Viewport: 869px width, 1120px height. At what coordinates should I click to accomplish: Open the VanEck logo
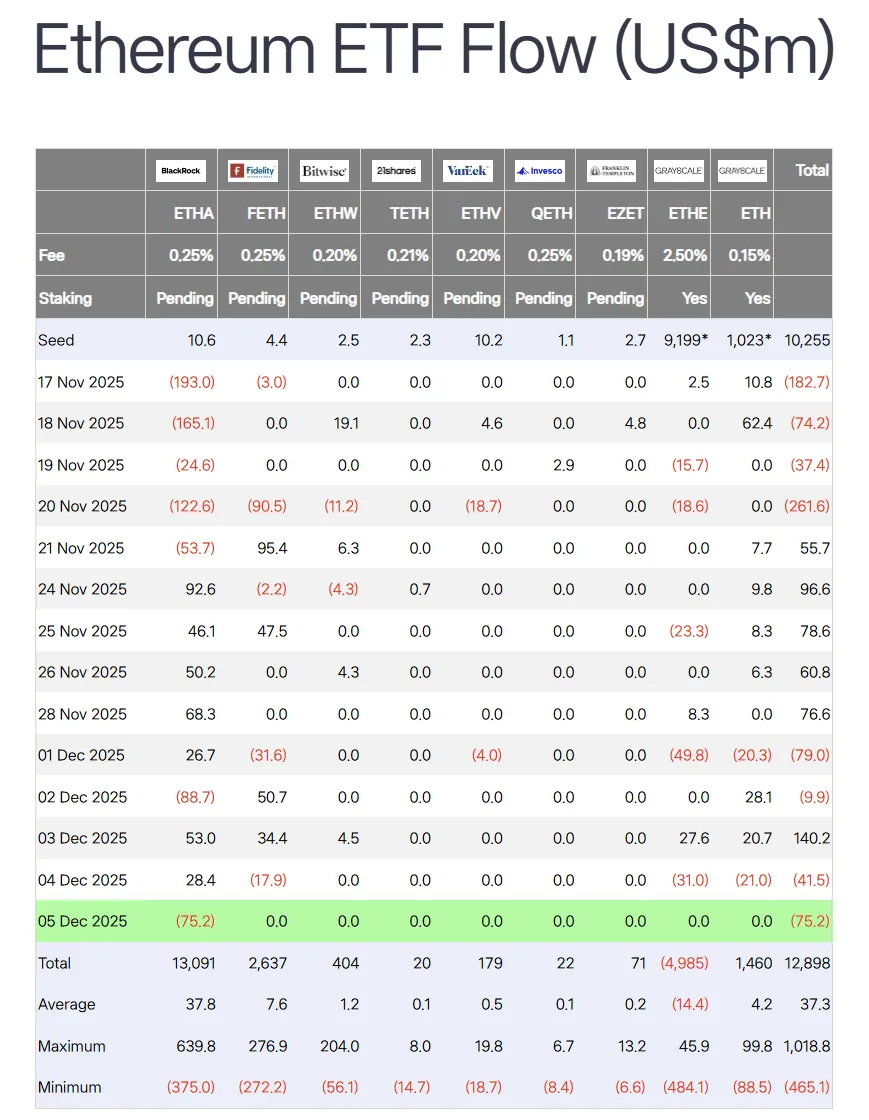coord(467,171)
